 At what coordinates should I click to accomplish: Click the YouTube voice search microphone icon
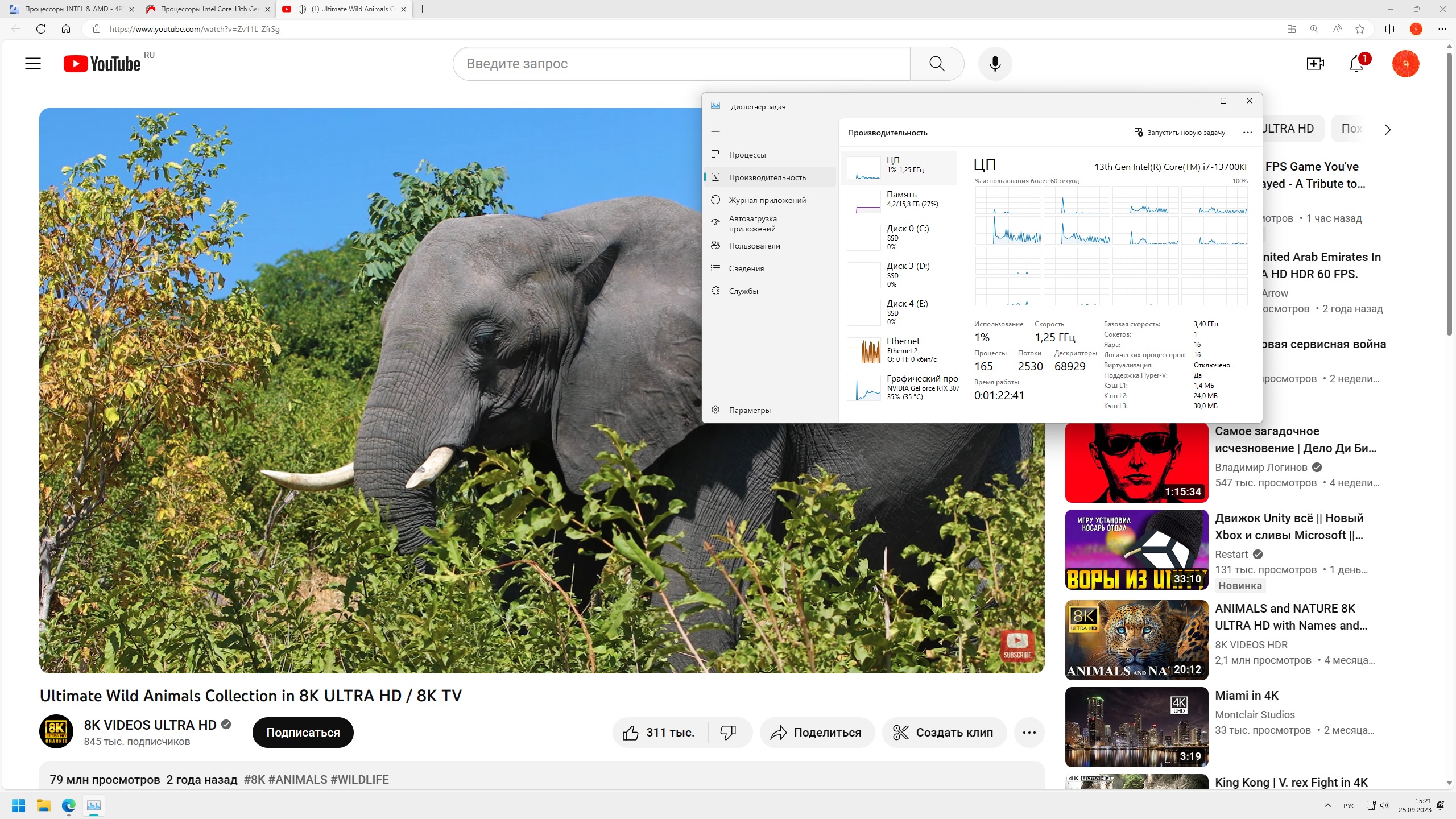point(995,64)
